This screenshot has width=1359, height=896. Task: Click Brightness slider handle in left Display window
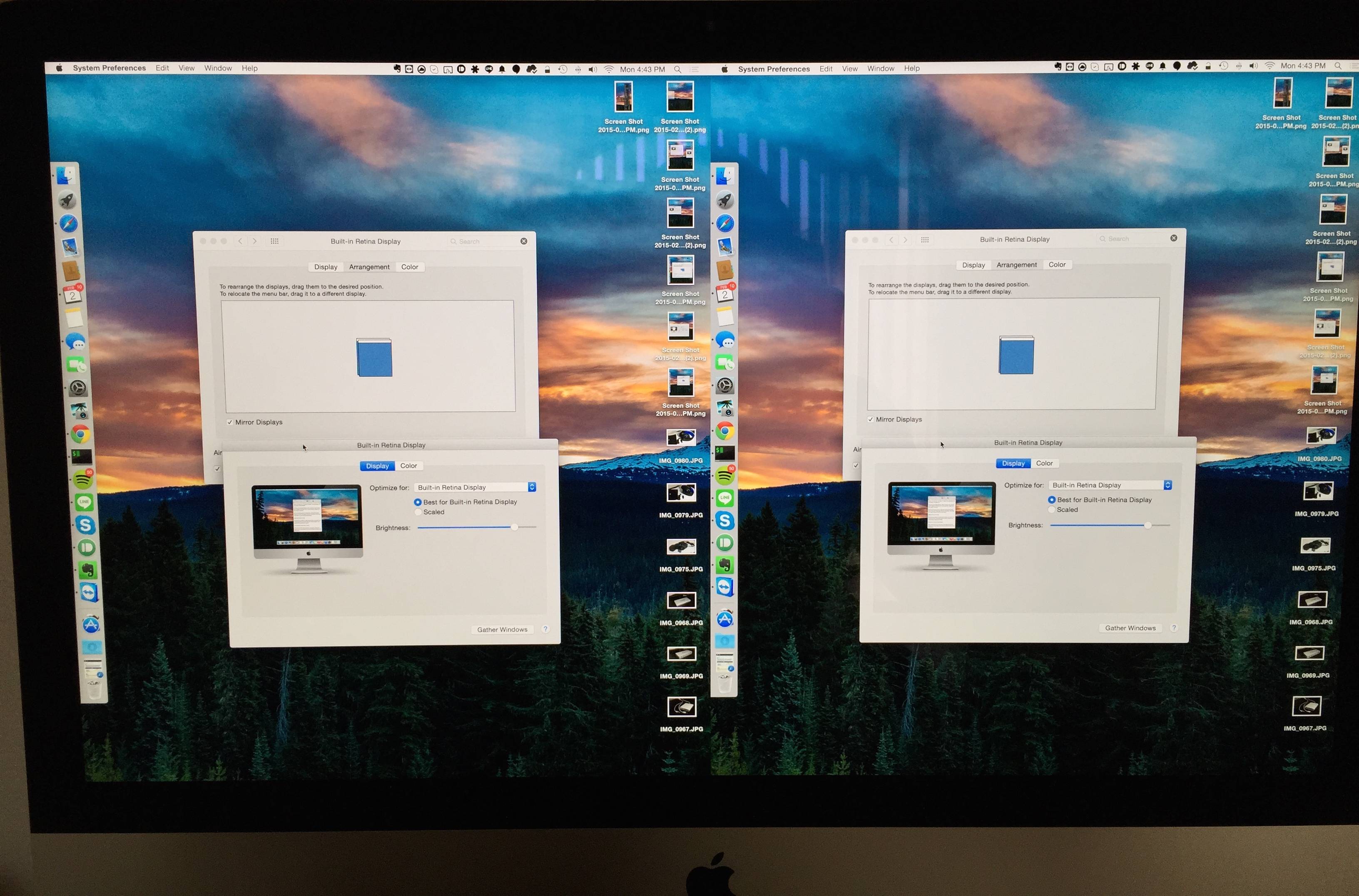click(514, 527)
